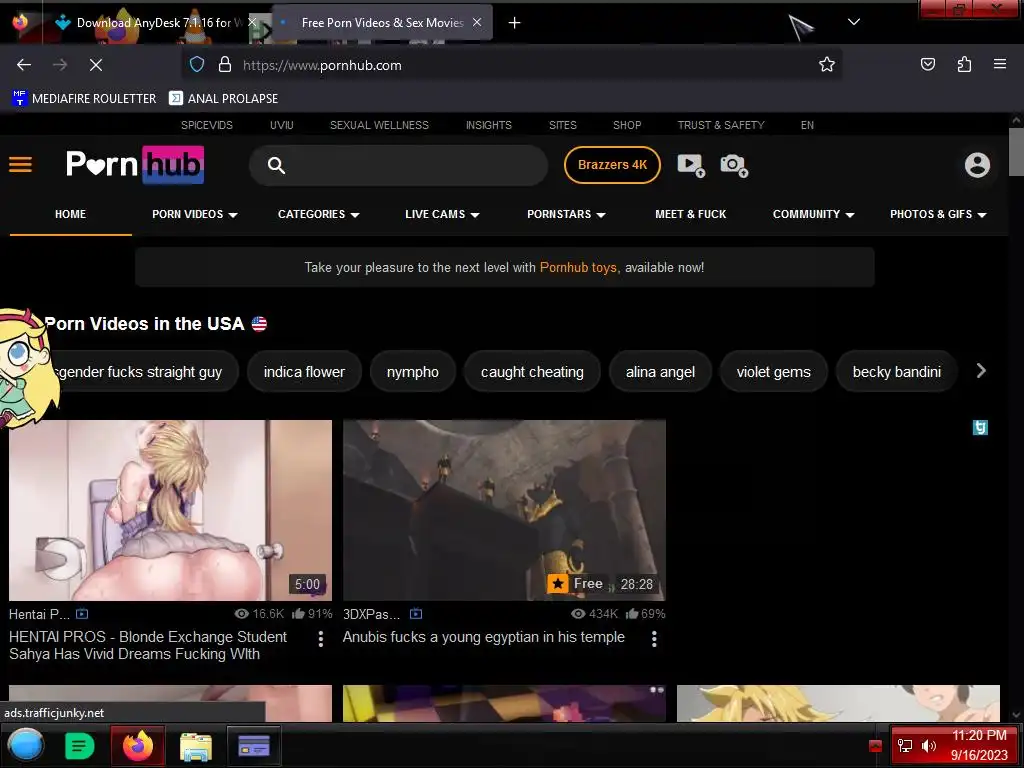Open the INSIGHTS top bar link
The width and height of the screenshot is (1024, 768).
(x=488, y=125)
